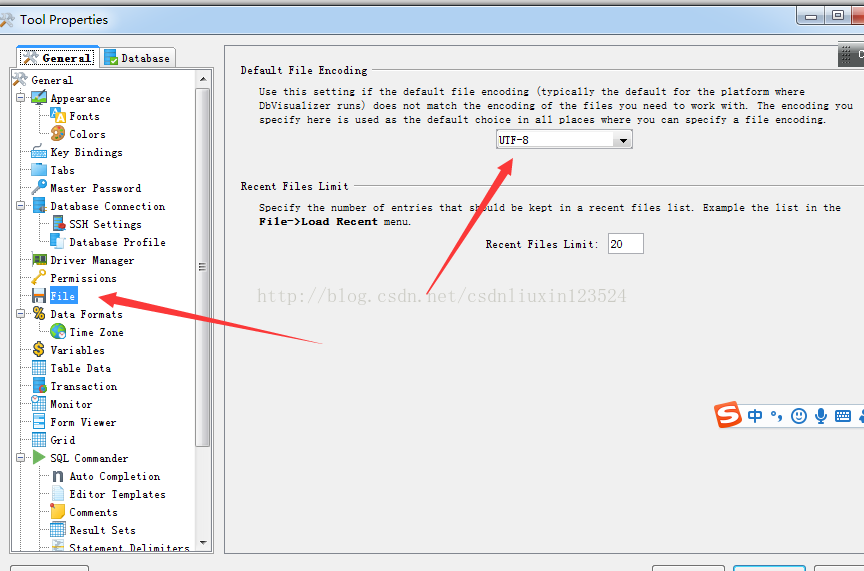Viewport: 864px width, 571px height.
Task: Click the Monitor icon
Action: tap(39, 403)
